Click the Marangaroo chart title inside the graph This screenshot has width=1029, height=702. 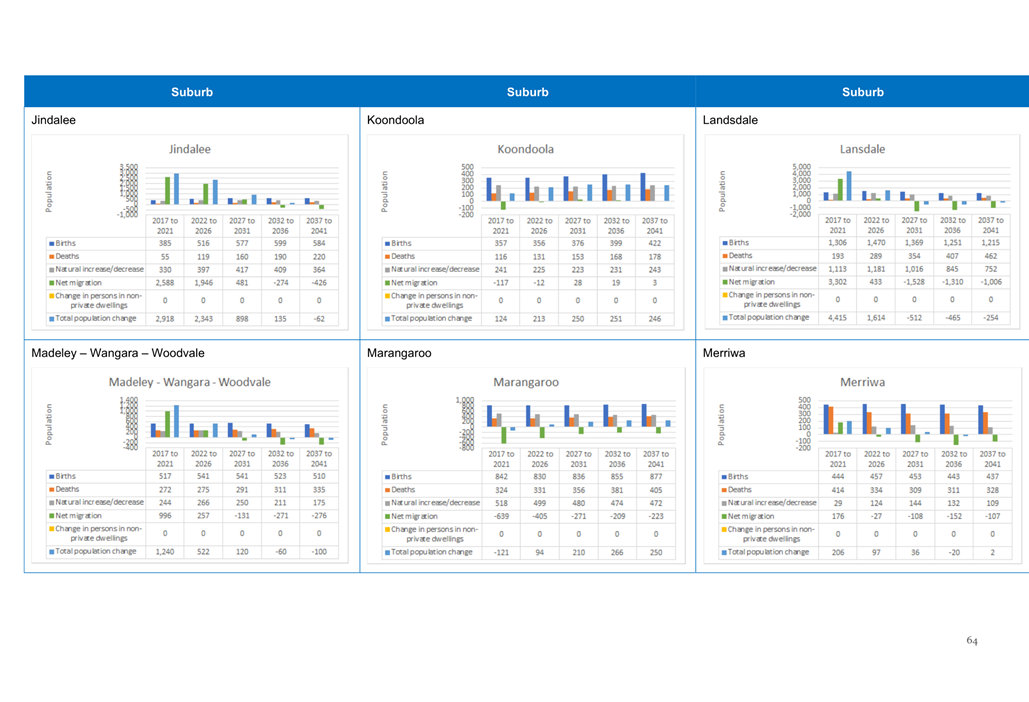[525, 382]
